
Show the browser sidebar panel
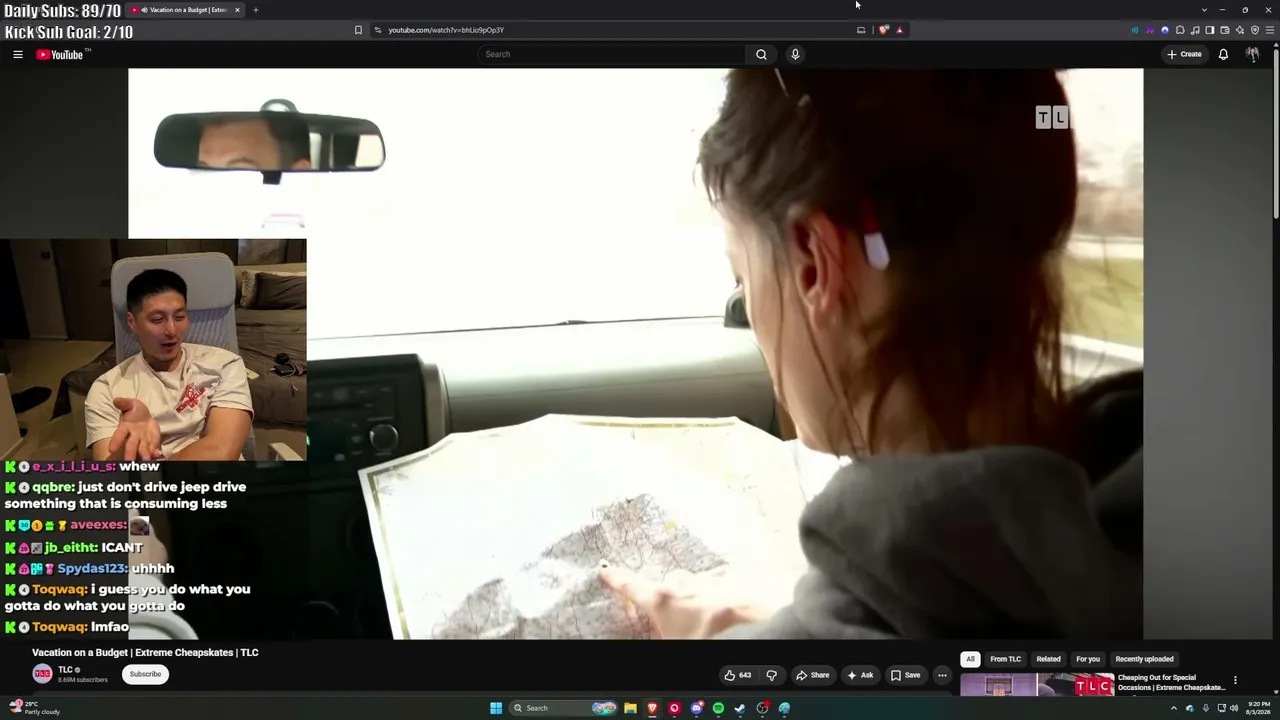click(x=1210, y=30)
